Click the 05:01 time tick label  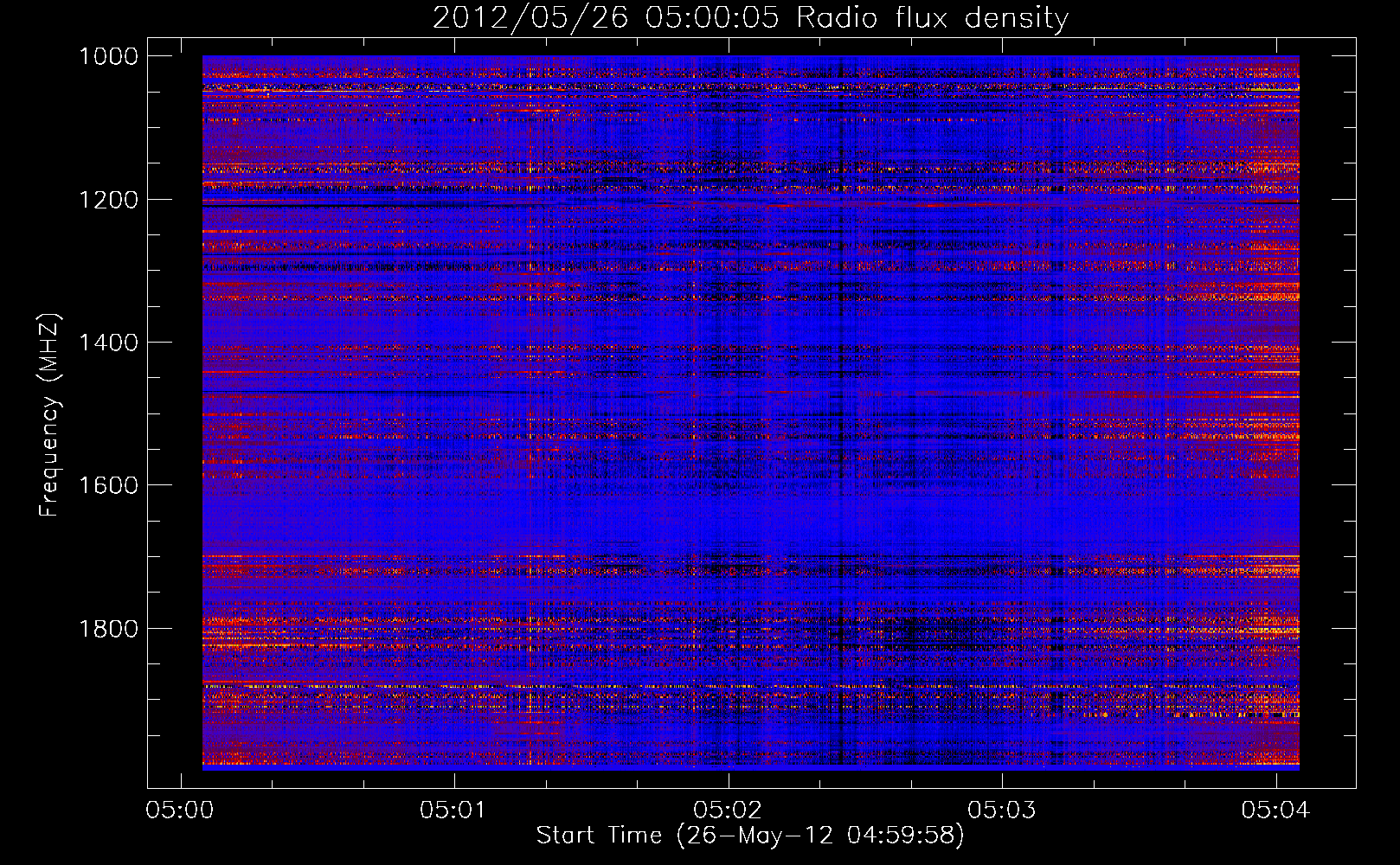click(454, 810)
